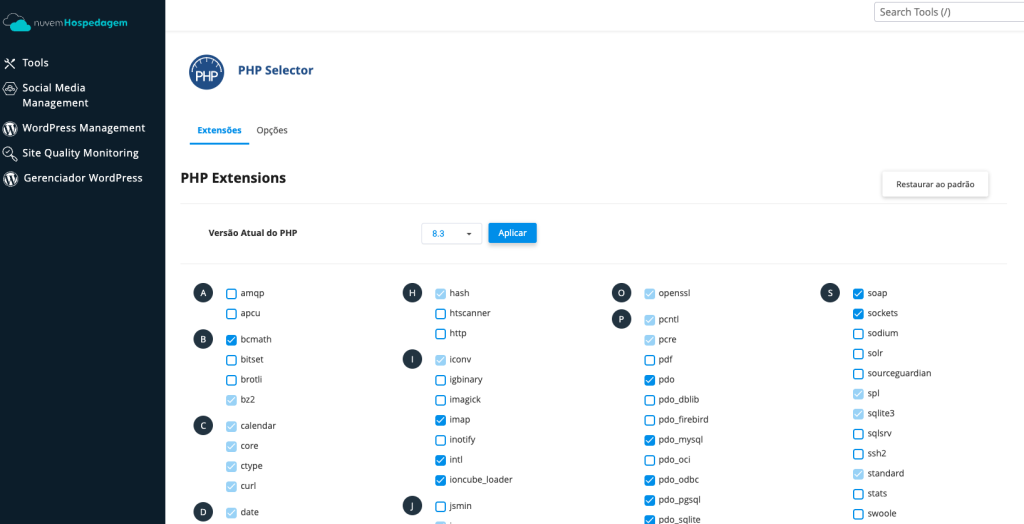
Task: Click the Social Media Management icon
Action: 11,89
